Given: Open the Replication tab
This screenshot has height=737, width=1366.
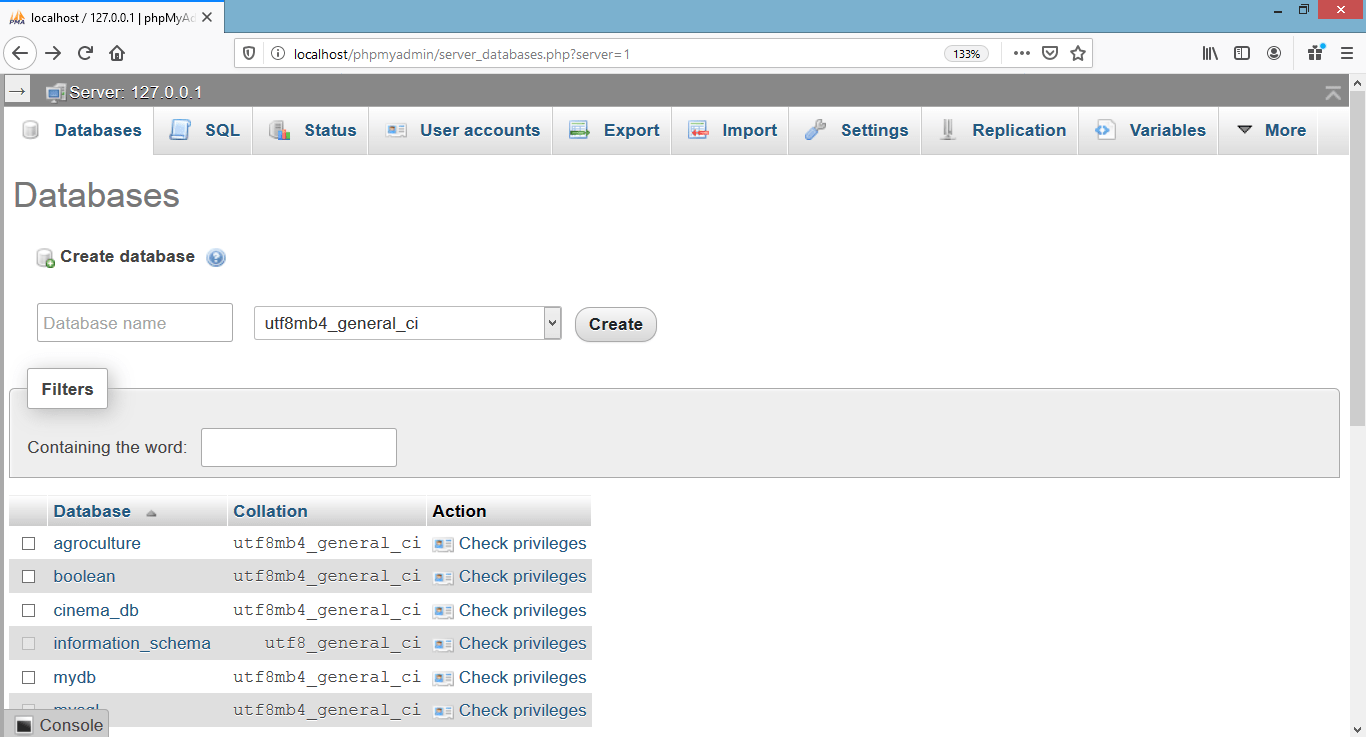Looking at the screenshot, I should [1001, 130].
